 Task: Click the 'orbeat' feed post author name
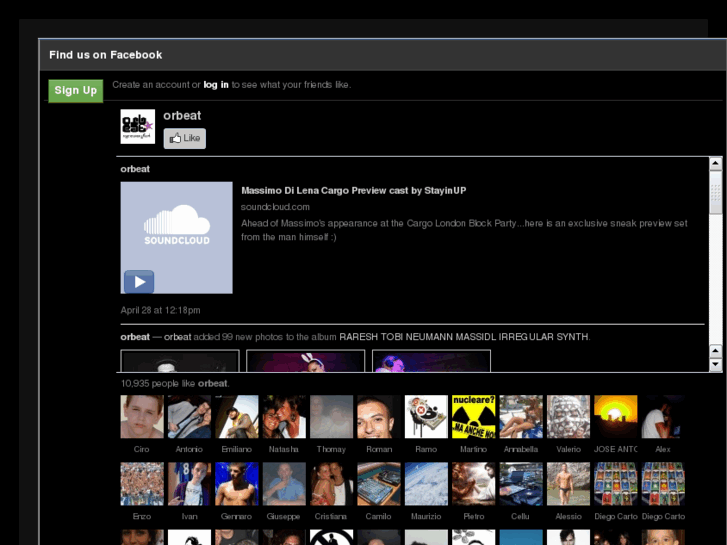pos(135,169)
